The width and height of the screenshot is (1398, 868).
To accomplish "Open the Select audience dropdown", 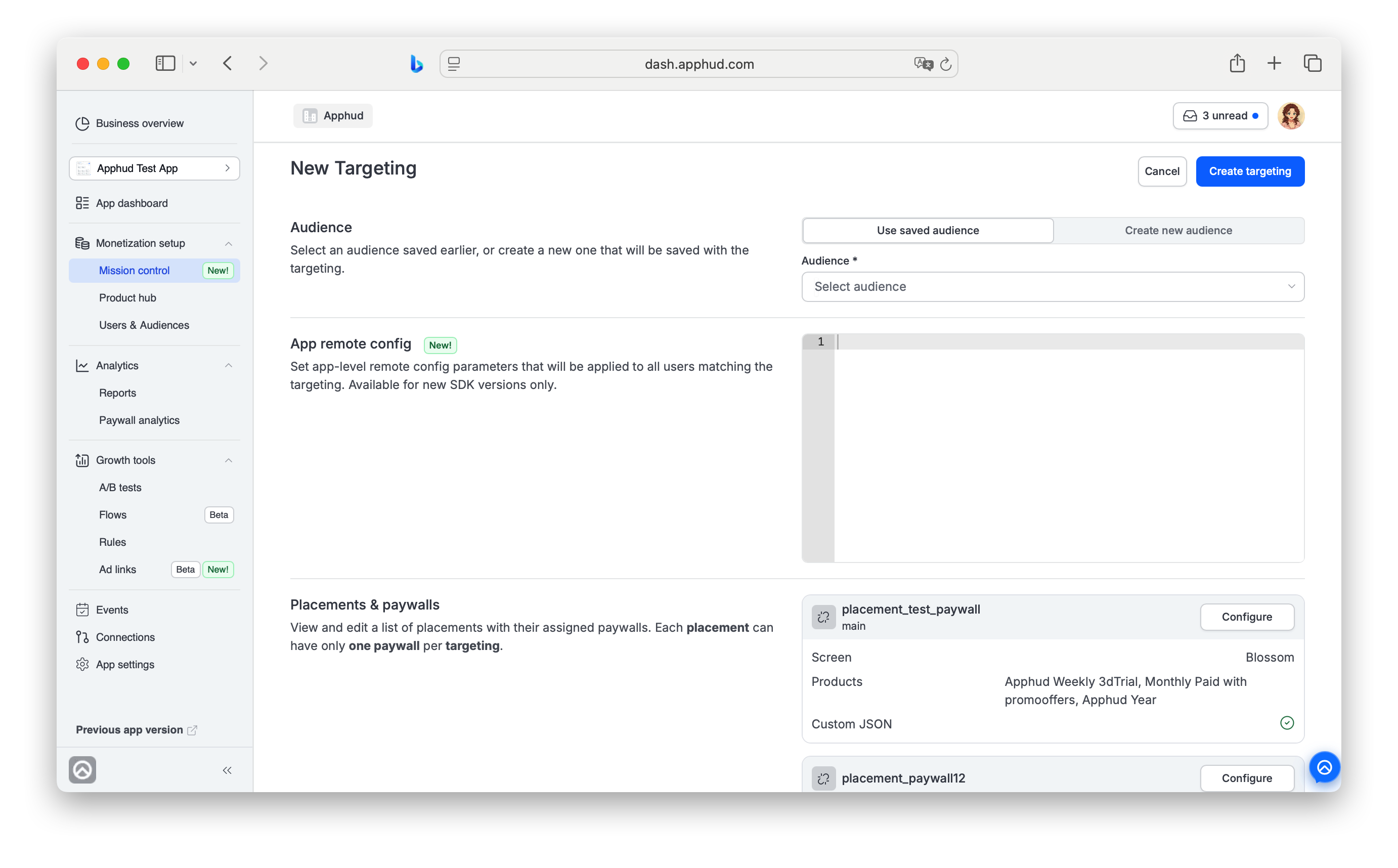I will pyautogui.click(x=1053, y=287).
